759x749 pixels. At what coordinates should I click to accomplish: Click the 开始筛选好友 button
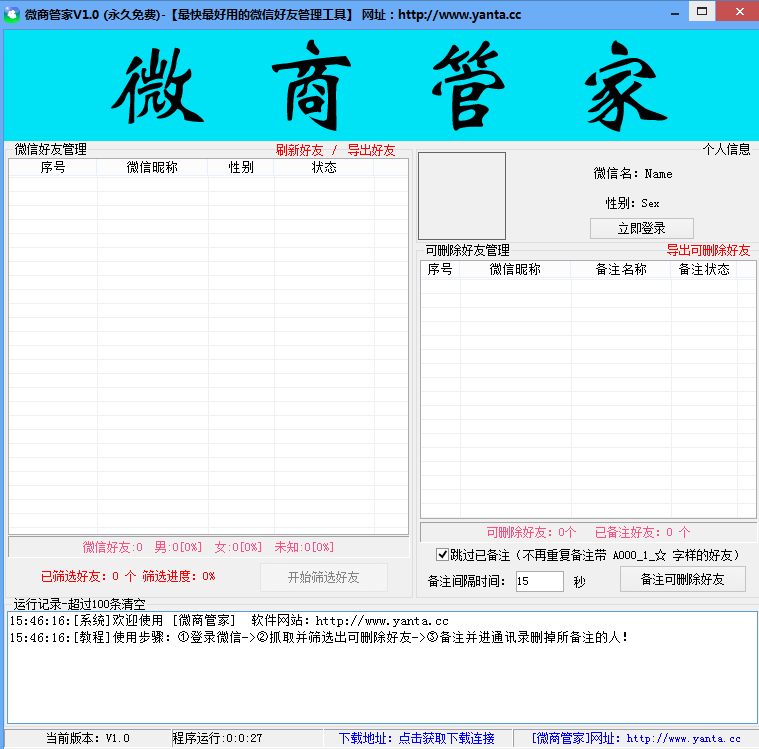tap(323, 577)
